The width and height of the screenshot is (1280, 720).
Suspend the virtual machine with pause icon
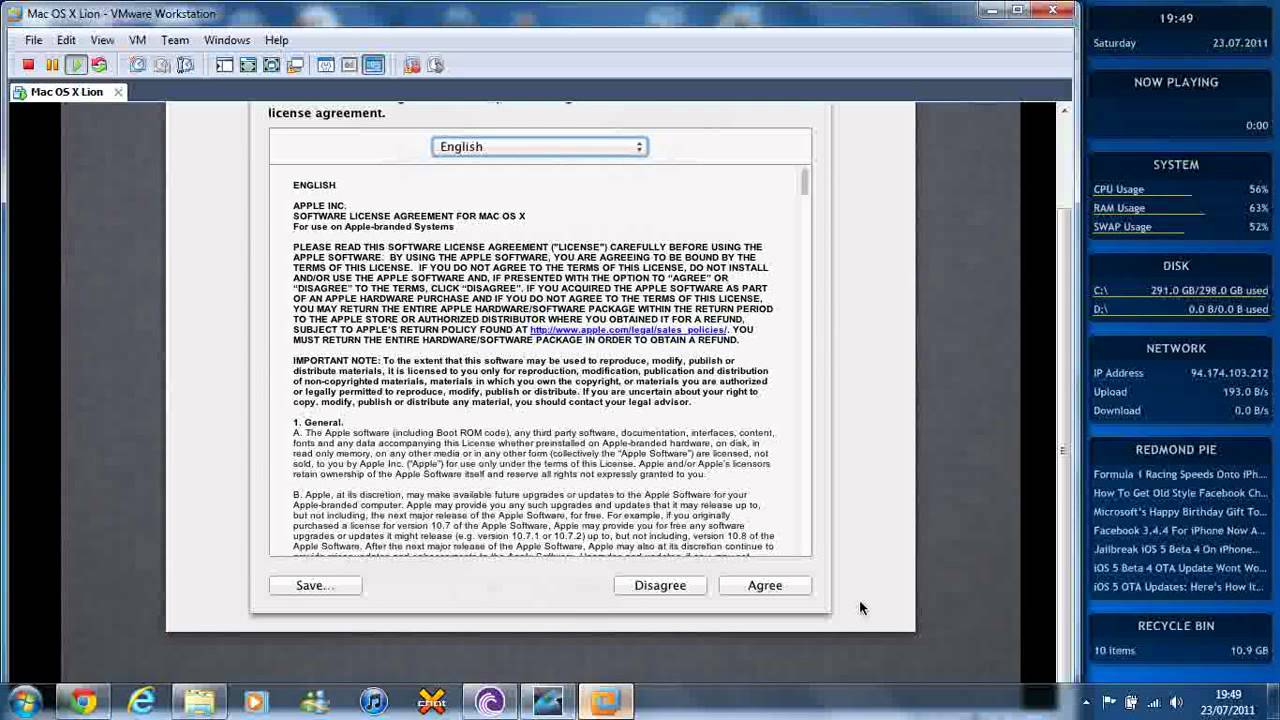tap(52, 65)
